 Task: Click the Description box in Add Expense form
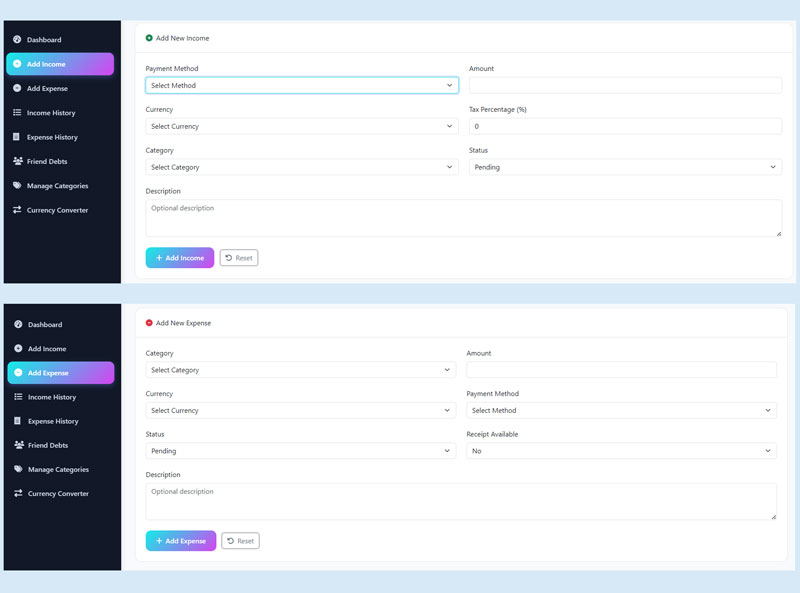click(x=461, y=501)
